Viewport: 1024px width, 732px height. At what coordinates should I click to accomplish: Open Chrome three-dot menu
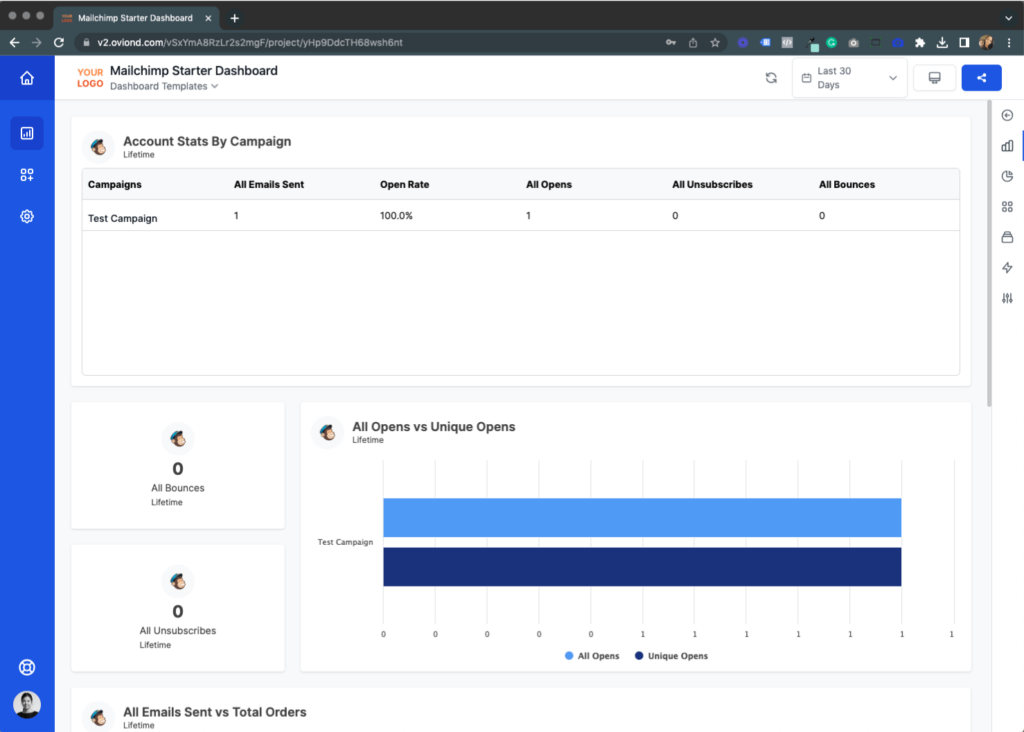click(x=1009, y=42)
